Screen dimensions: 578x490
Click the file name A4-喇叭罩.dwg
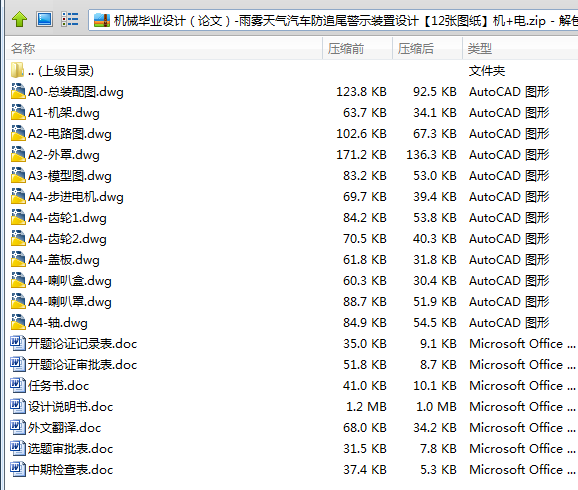(70, 302)
